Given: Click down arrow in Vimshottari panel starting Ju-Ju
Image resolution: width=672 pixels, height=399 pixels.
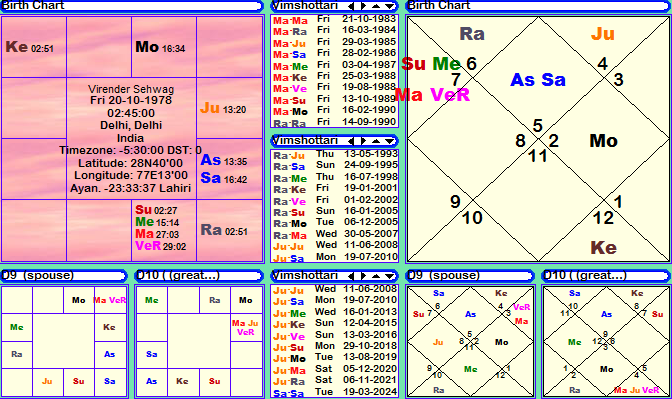Looking at the screenshot, I should [x=389, y=276].
